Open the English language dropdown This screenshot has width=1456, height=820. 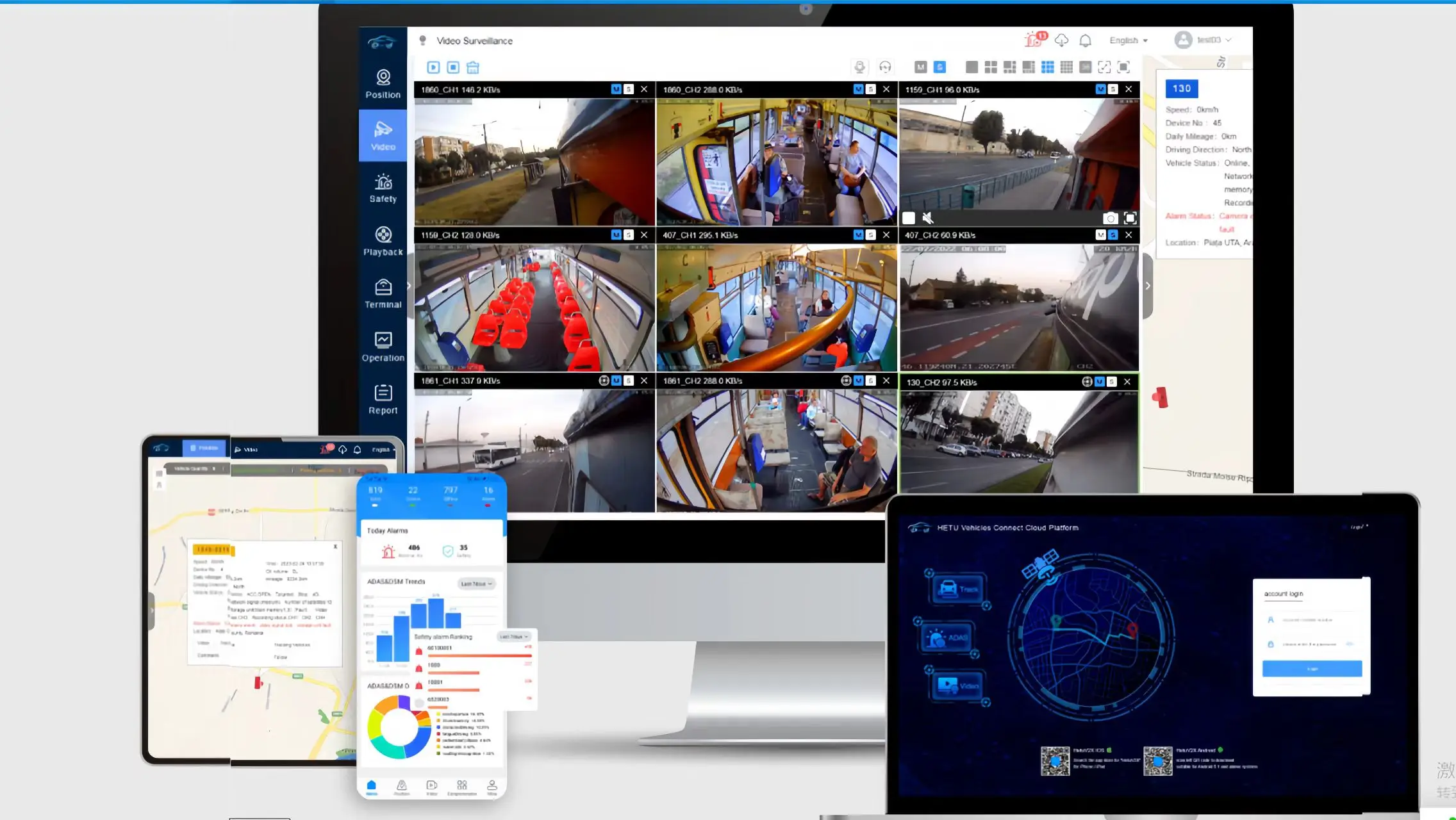[1128, 40]
